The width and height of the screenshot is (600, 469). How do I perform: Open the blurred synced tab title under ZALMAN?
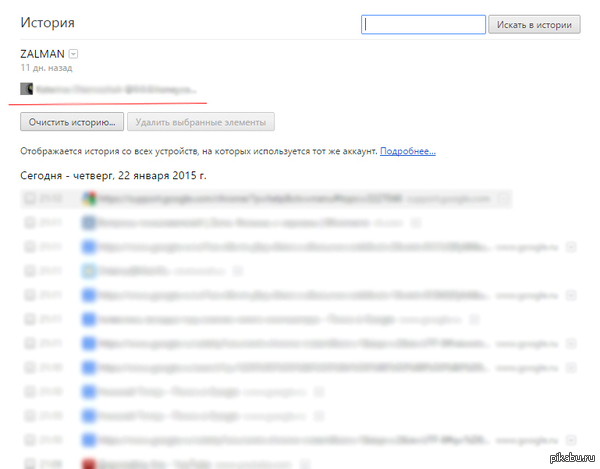point(116,90)
